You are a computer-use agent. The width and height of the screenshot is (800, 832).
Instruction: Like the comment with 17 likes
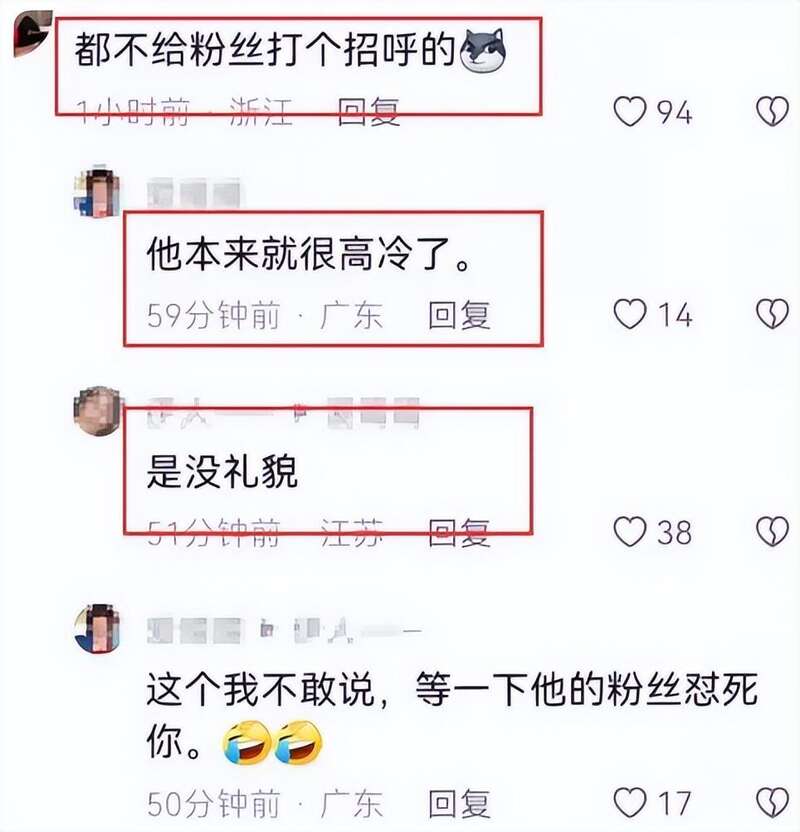tap(630, 802)
